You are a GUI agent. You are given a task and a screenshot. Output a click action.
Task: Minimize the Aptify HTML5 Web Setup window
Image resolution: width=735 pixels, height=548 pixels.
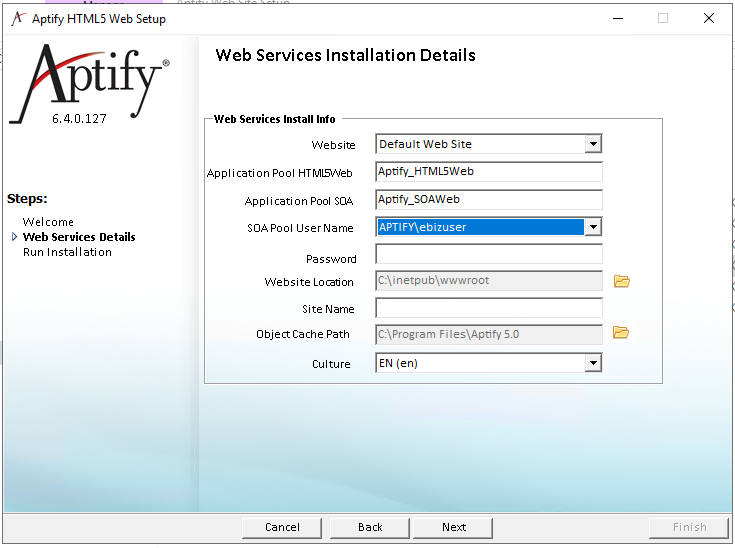coord(618,19)
